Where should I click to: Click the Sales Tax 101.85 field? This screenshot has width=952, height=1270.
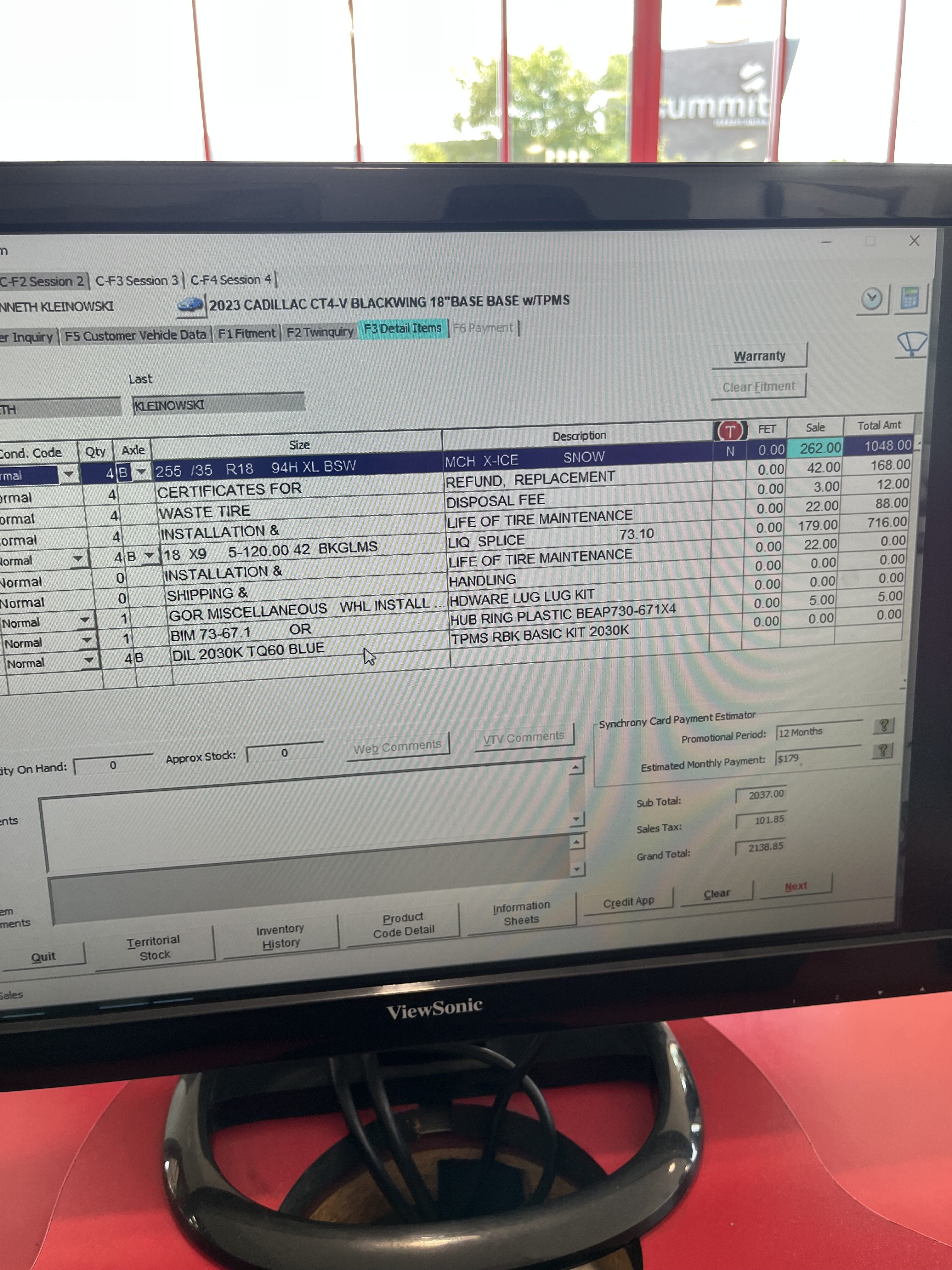[761, 821]
